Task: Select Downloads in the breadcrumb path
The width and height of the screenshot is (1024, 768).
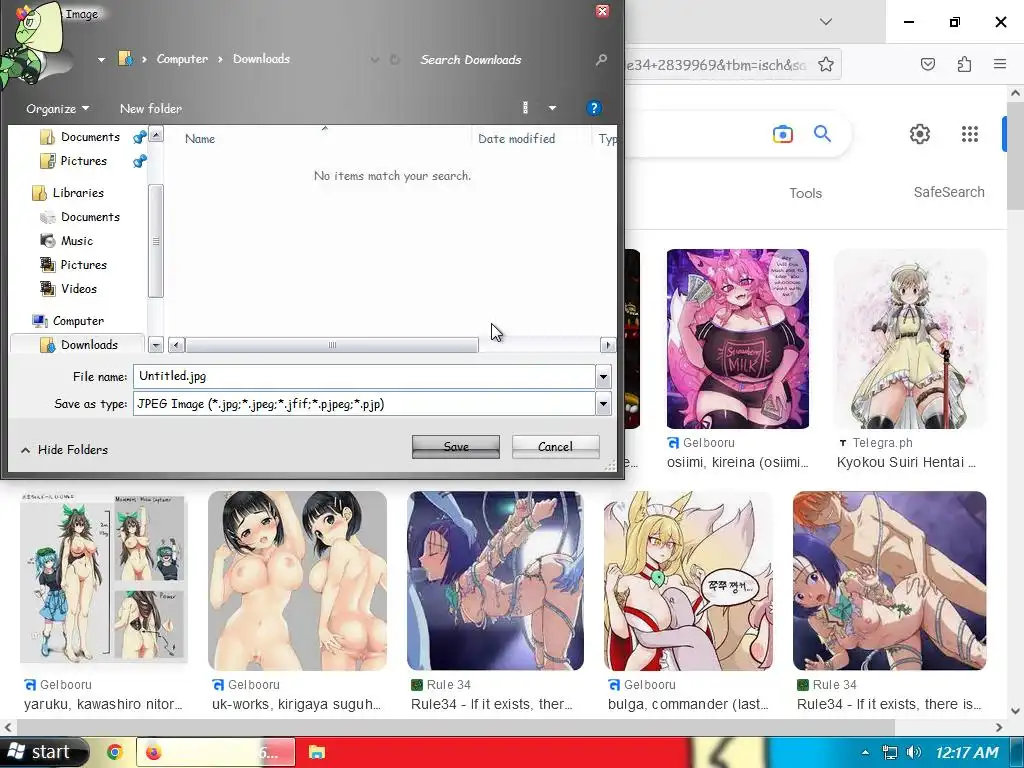Action: pyautogui.click(x=261, y=59)
